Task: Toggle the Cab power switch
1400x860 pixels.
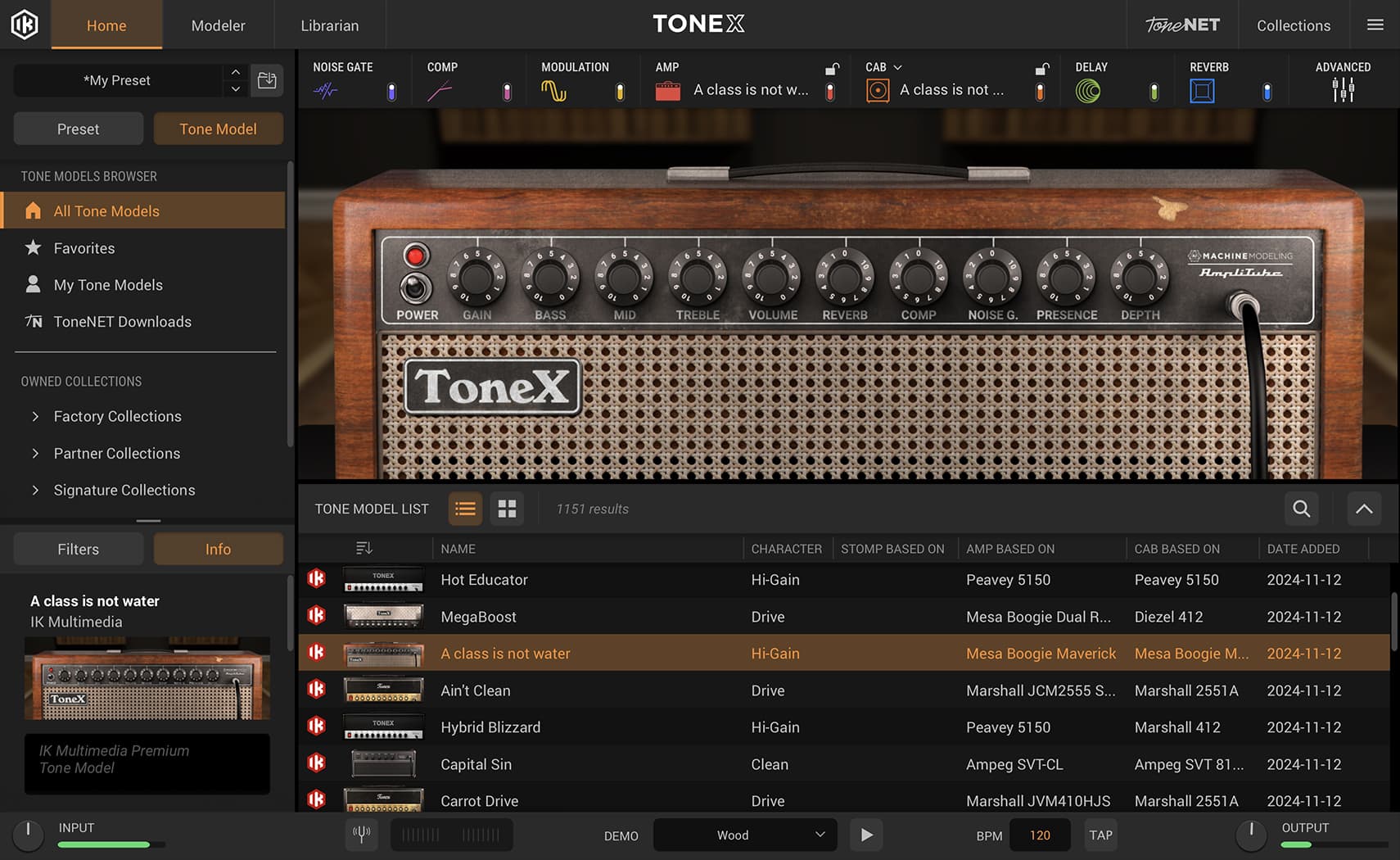Action: point(1040,92)
